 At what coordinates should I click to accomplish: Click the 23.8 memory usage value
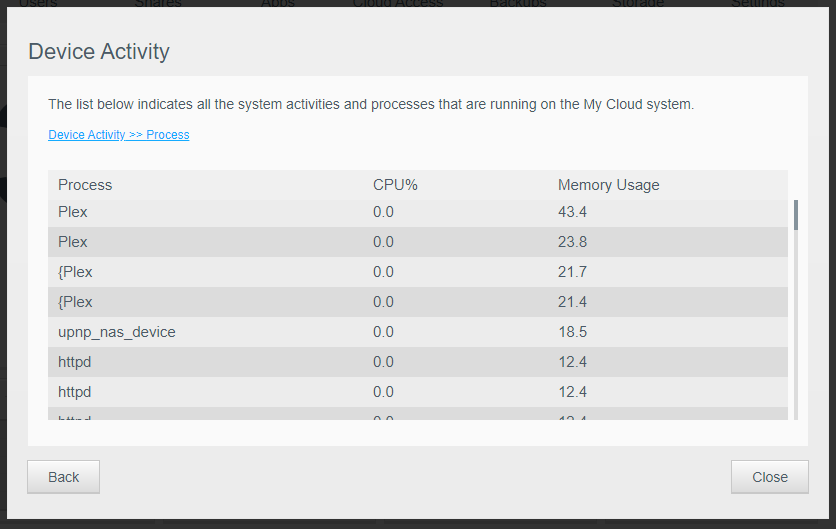[572, 242]
